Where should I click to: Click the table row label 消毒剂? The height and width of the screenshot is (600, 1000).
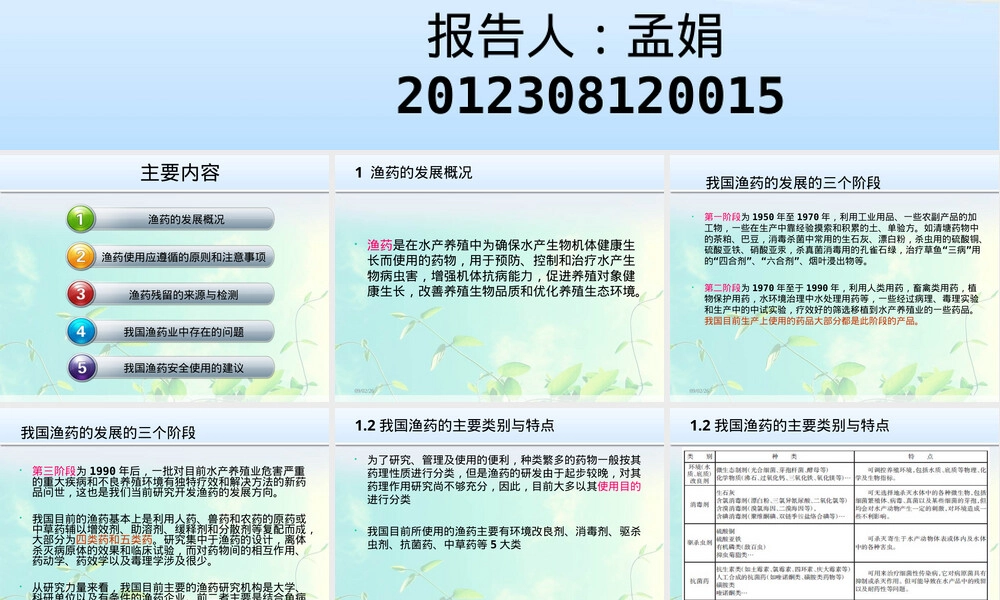tap(699, 504)
